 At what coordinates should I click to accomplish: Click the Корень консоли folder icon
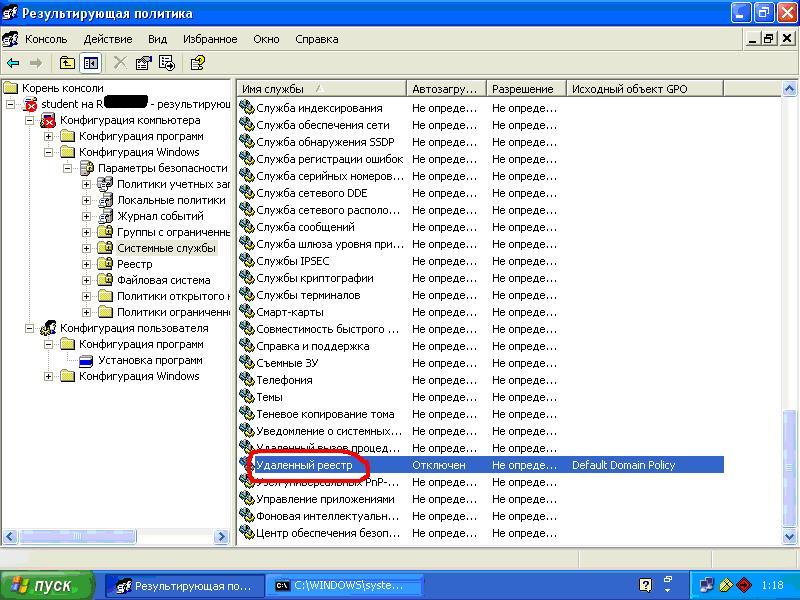click(11, 88)
